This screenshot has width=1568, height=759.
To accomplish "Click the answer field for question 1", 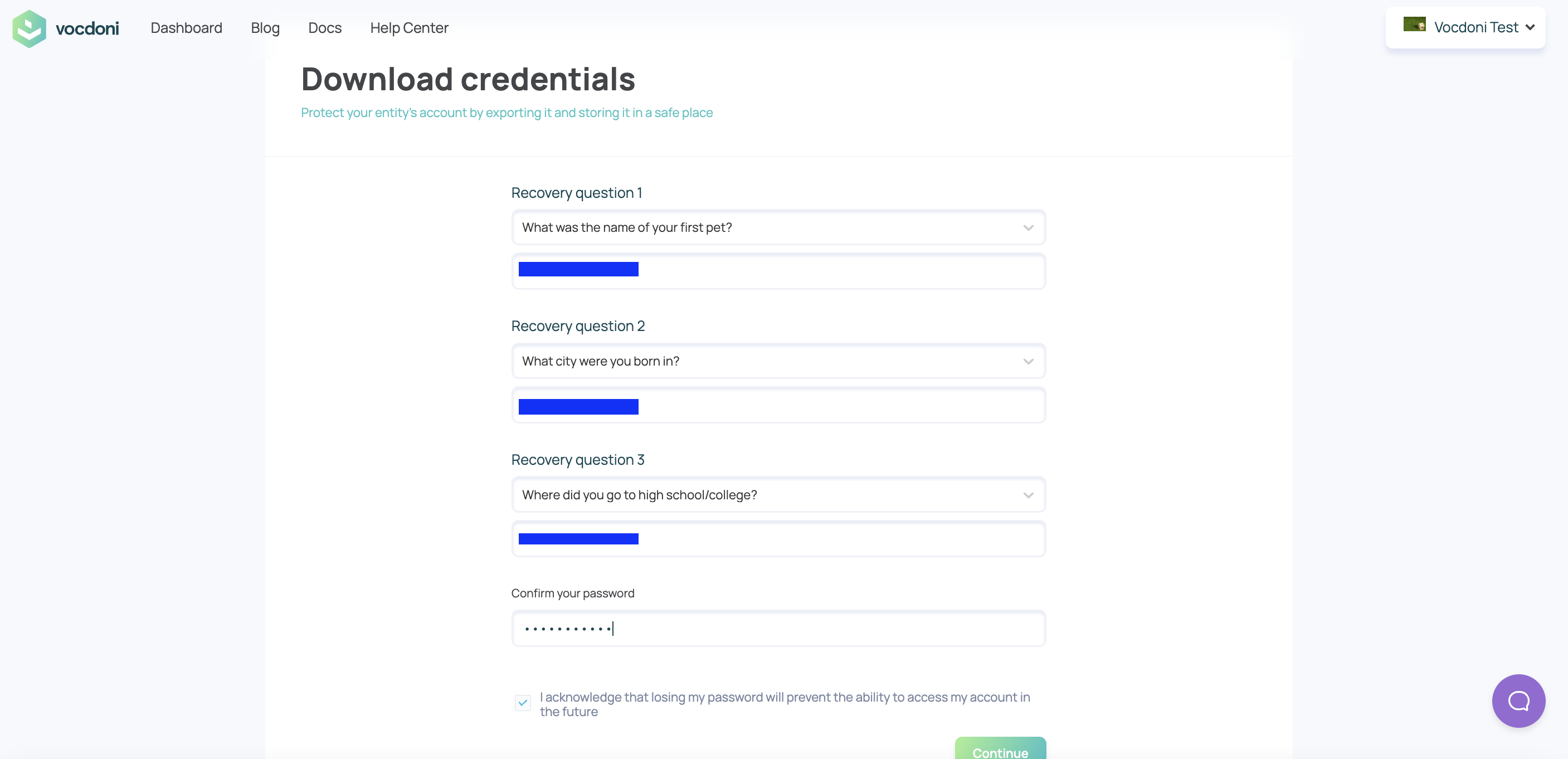I will [x=778, y=271].
